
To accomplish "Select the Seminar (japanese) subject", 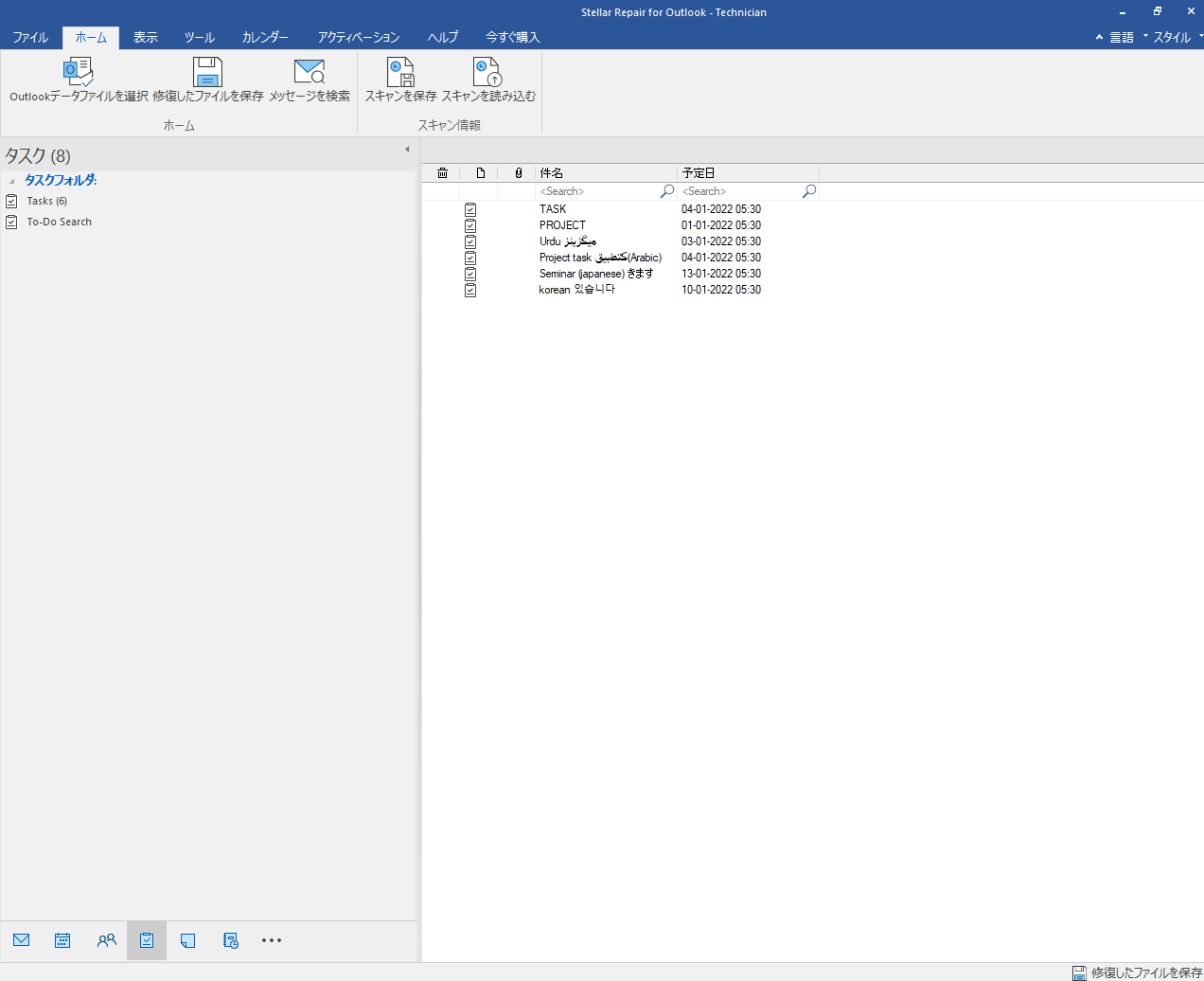I will click(x=596, y=274).
